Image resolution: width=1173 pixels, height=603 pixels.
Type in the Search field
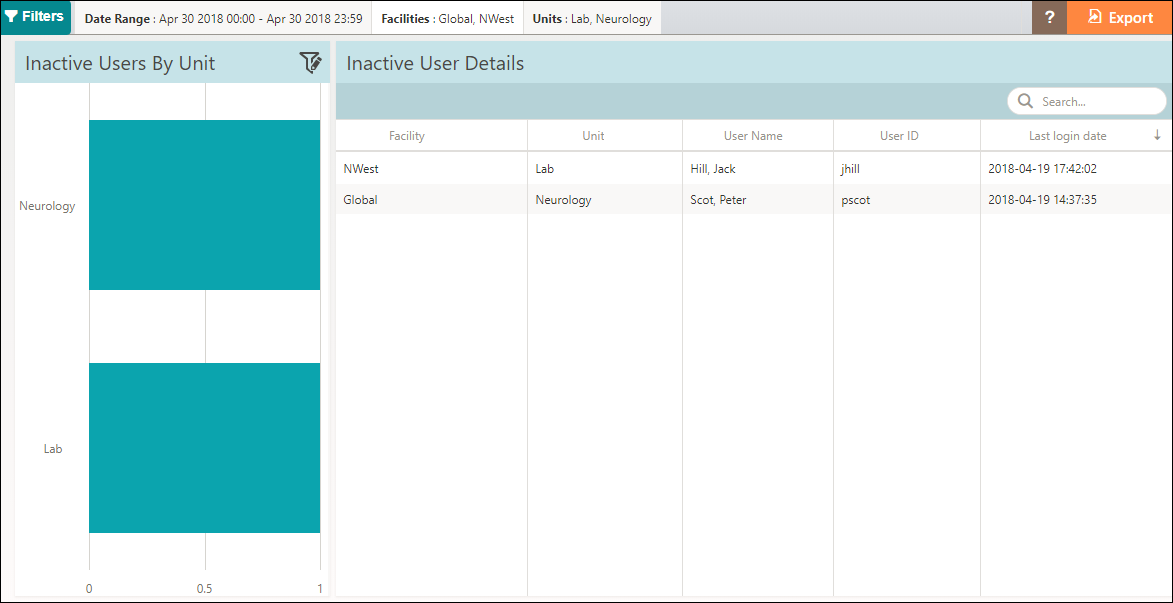1097,101
